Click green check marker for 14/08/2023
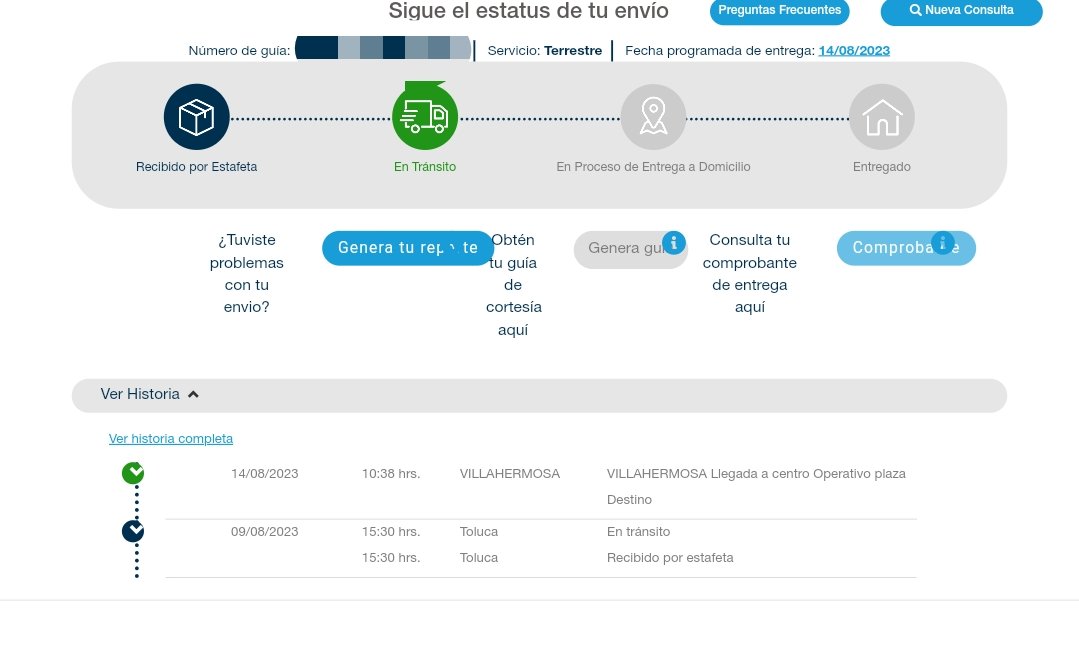The image size is (1079, 663). 133,473
